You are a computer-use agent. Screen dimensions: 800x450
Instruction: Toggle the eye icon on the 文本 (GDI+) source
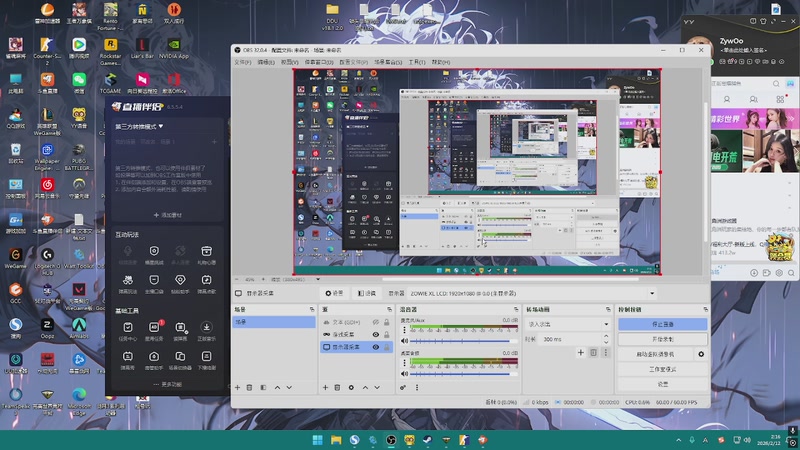pos(376,323)
